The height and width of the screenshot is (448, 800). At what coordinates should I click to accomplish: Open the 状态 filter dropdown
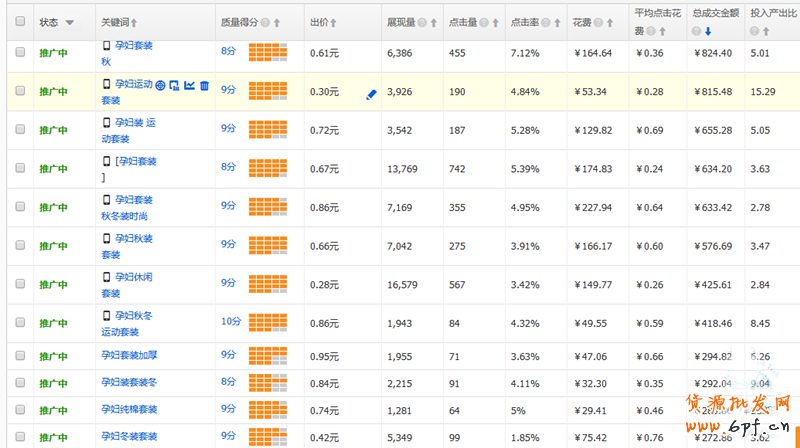[x=69, y=22]
